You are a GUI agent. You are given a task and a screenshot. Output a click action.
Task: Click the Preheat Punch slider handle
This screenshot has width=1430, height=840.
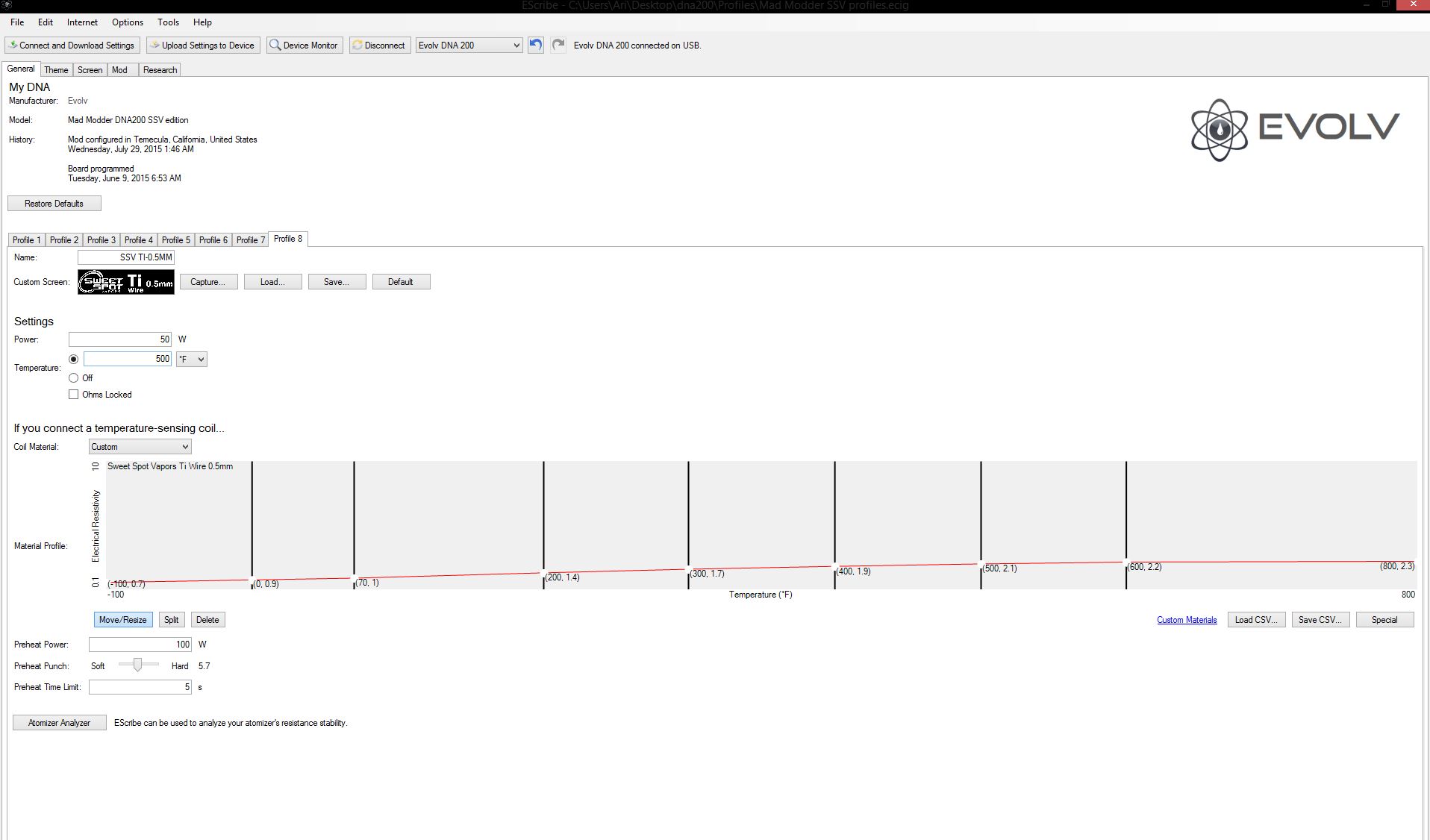pyautogui.click(x=137, y=665)
